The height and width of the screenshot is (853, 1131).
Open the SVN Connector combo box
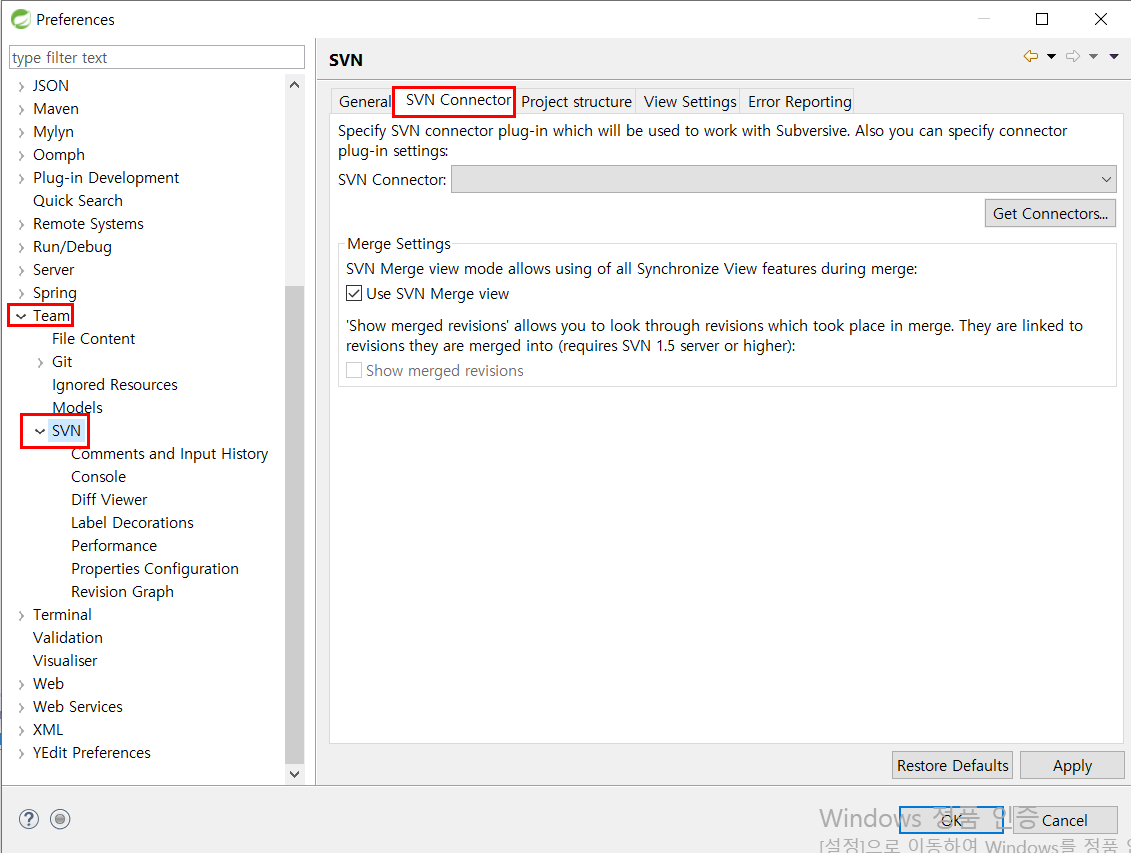coord(784,180)
